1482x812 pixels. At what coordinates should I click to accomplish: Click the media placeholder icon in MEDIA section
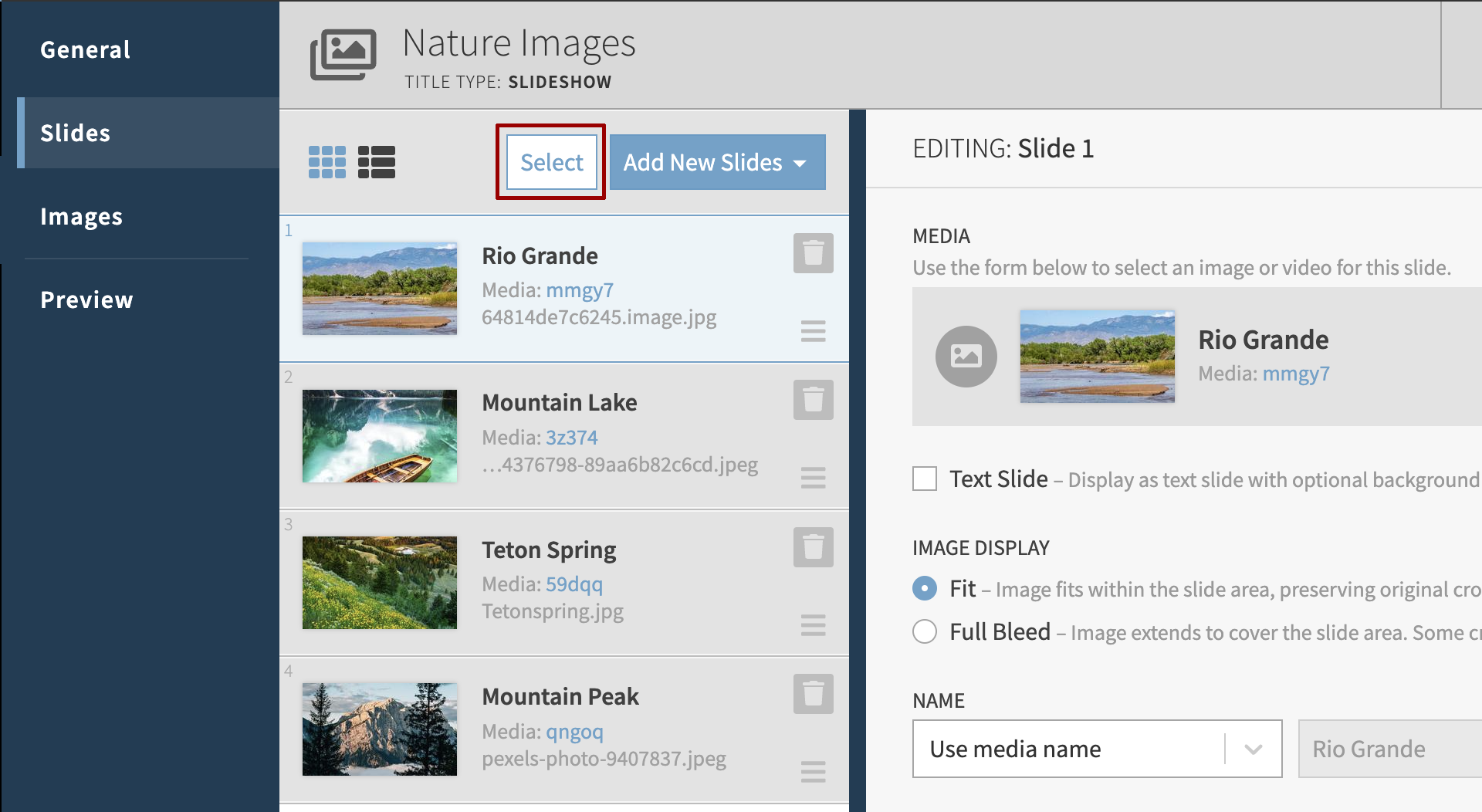coord(966,356)
